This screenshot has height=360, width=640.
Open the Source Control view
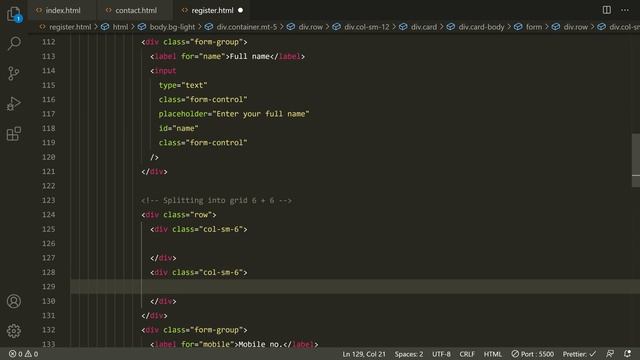point(14,73)
